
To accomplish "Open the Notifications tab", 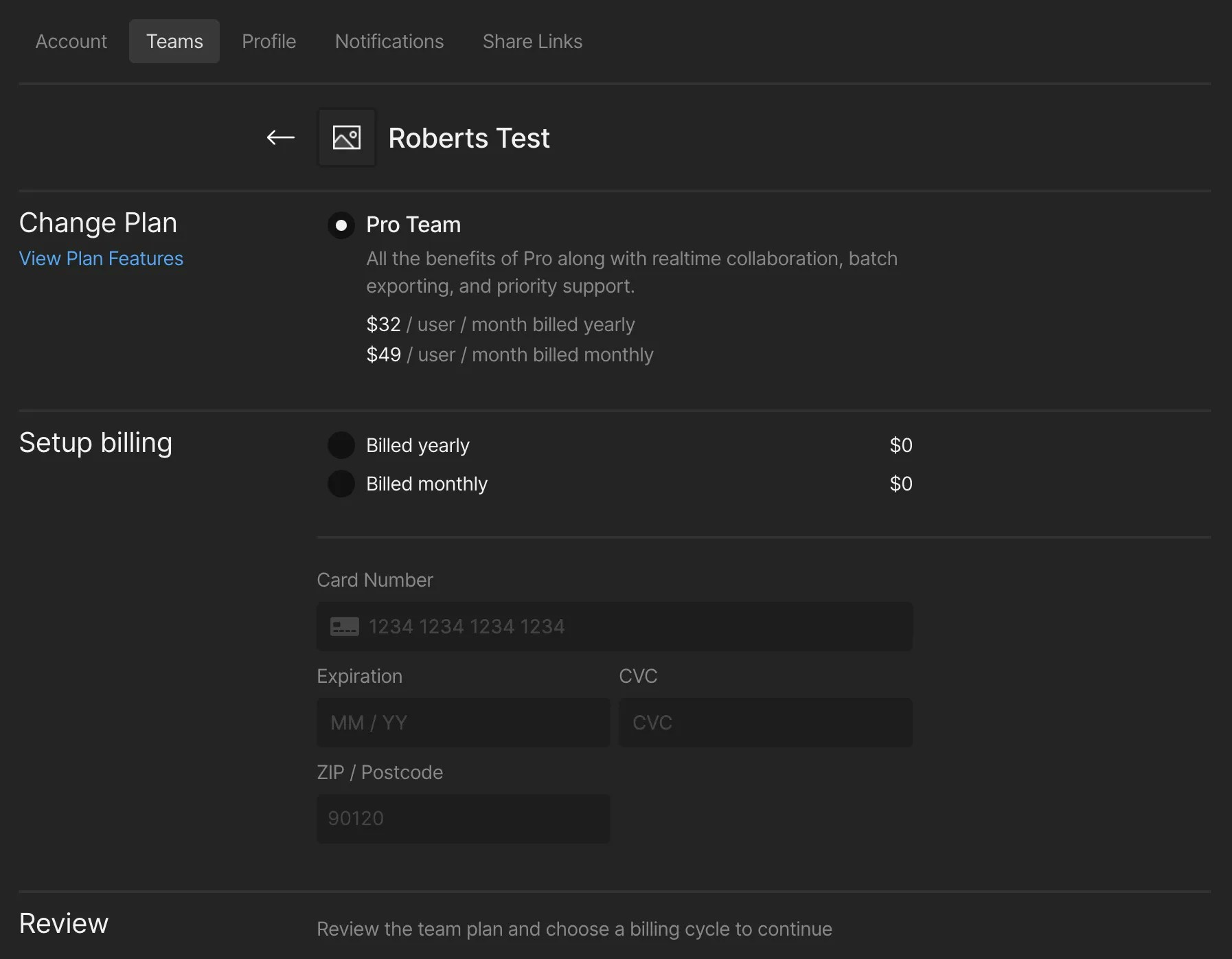I will [389, 41].
